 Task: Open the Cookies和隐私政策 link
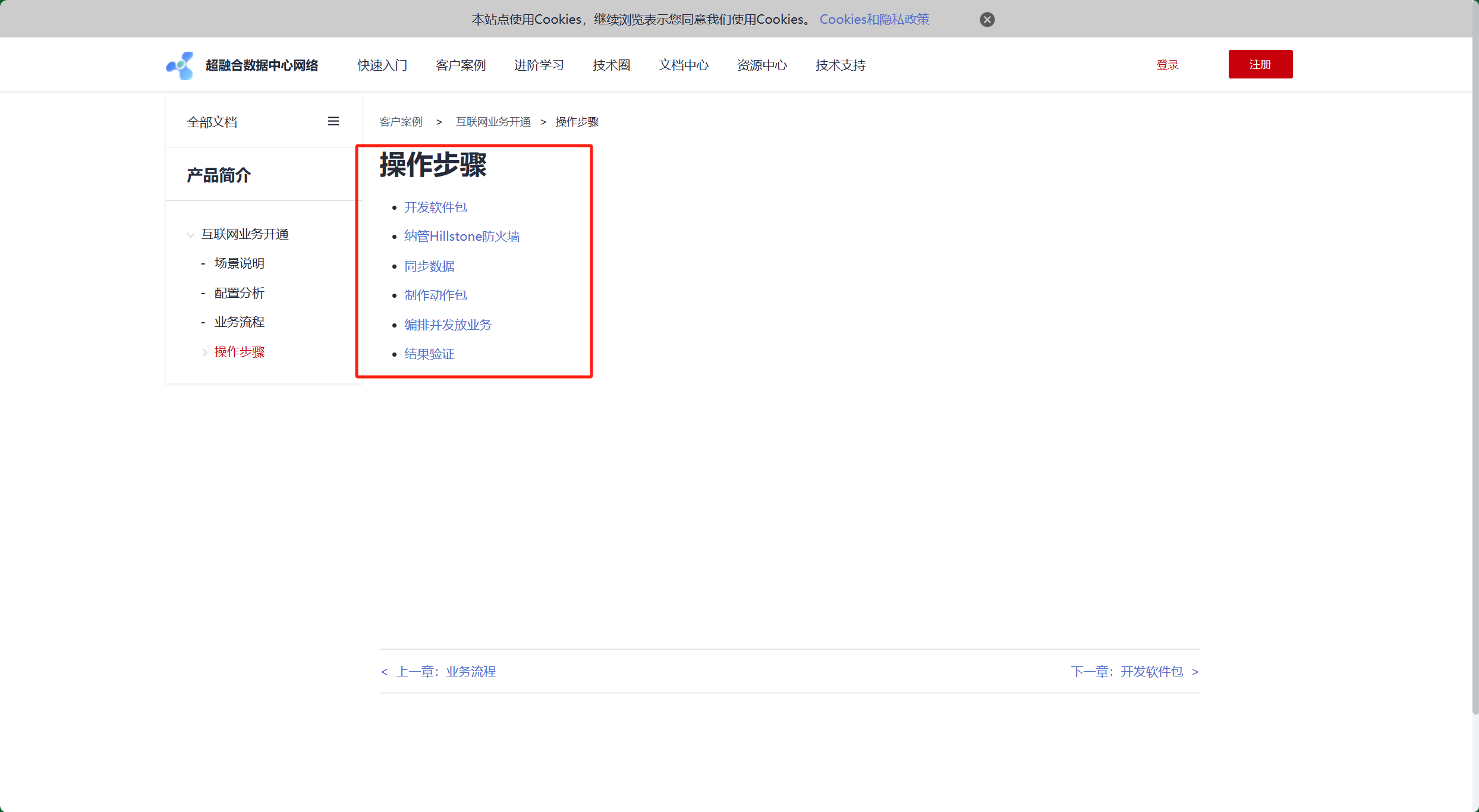874,20
